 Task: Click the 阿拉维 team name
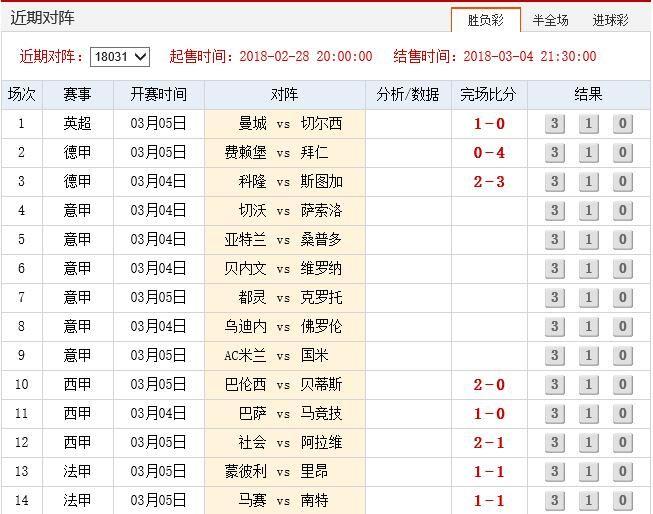322,443
